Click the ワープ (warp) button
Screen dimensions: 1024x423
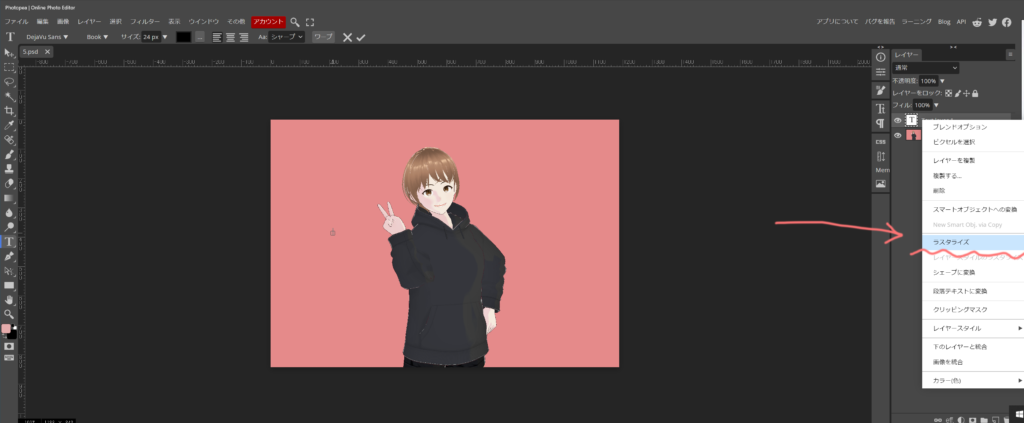pos(323,37)
